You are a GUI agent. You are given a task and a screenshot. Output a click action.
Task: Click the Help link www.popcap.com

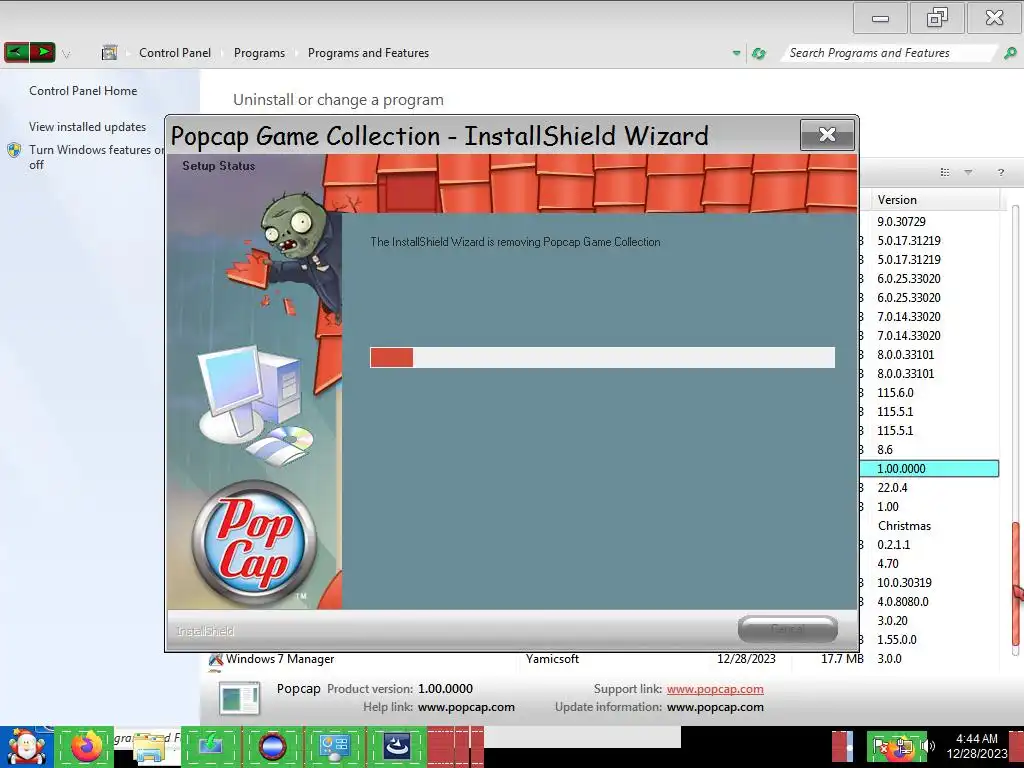click(x=466, y=707)
